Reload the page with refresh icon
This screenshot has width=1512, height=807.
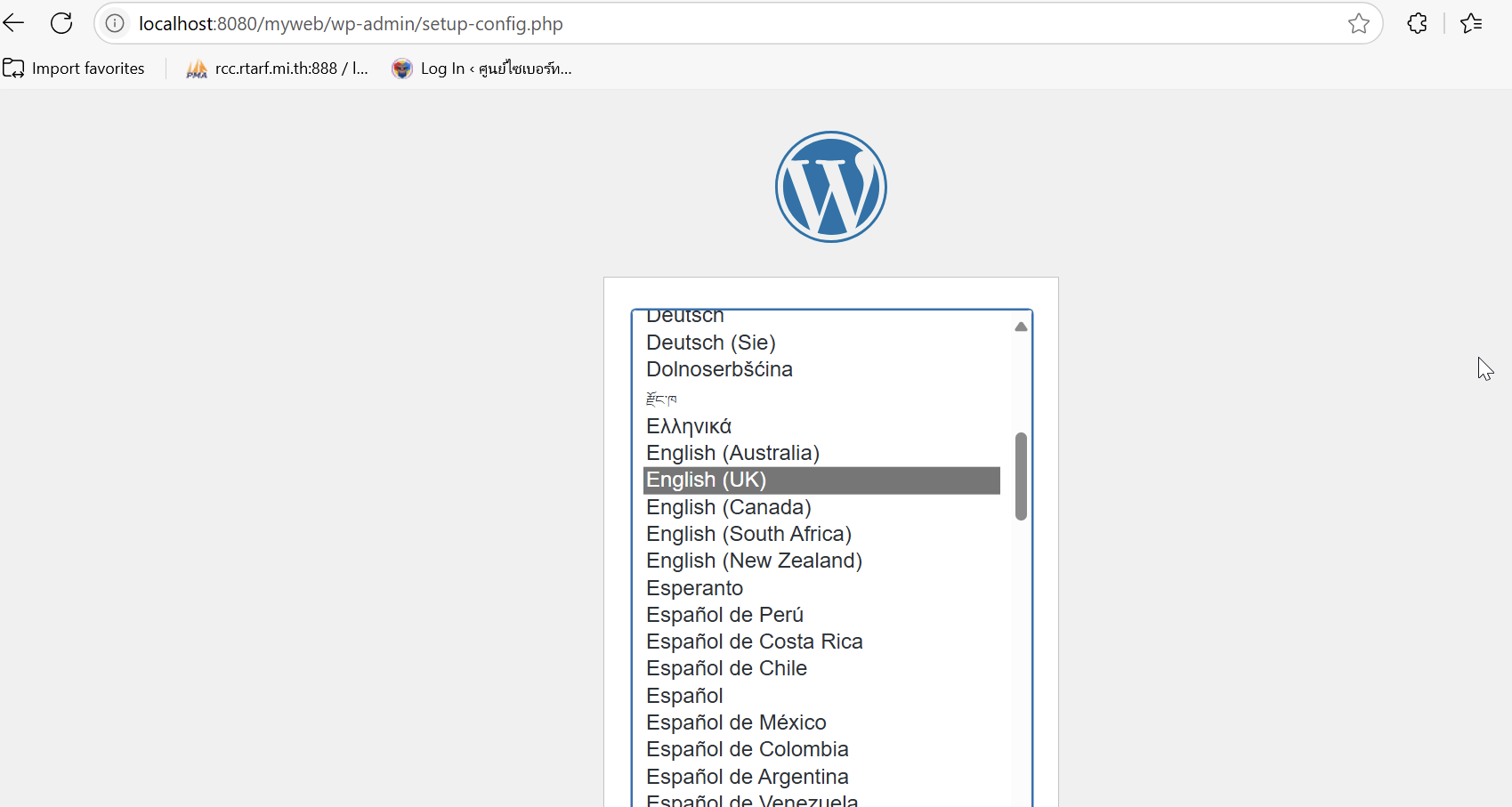pyautogui.click(x=61, y=23)
